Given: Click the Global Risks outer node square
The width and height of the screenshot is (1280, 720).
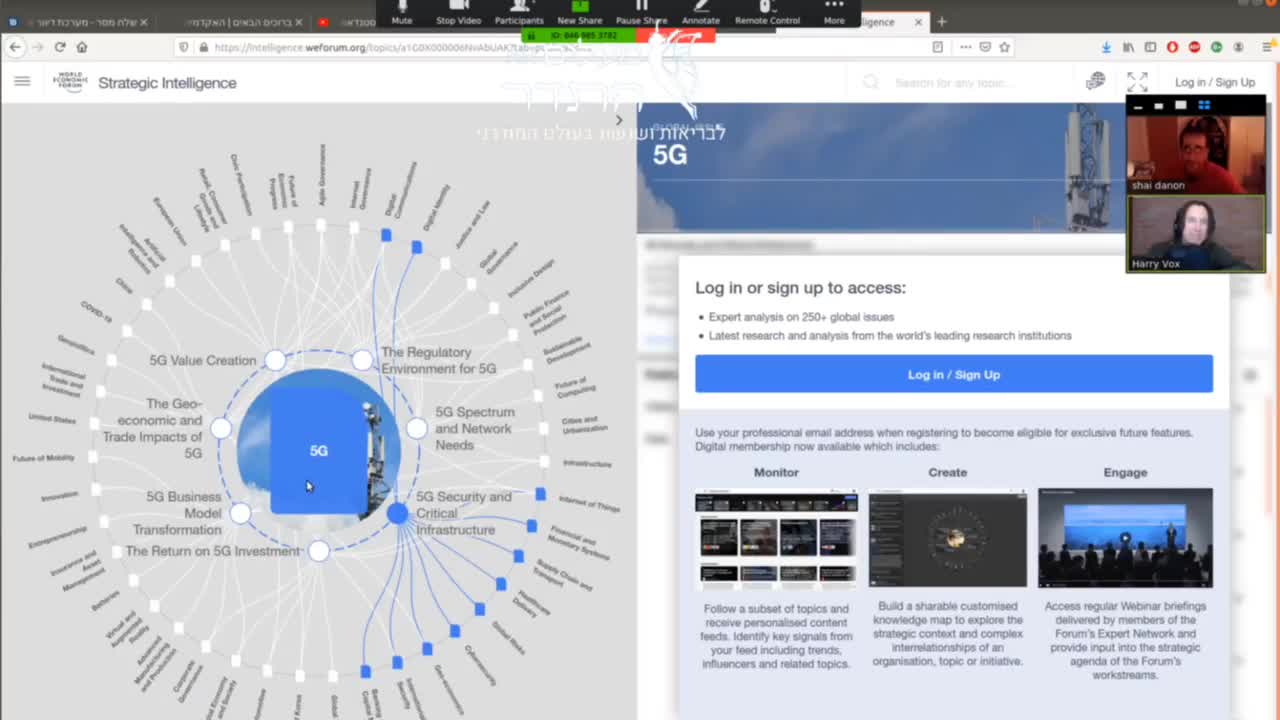Looking at the screenshot, I should [x=480, y=609].
